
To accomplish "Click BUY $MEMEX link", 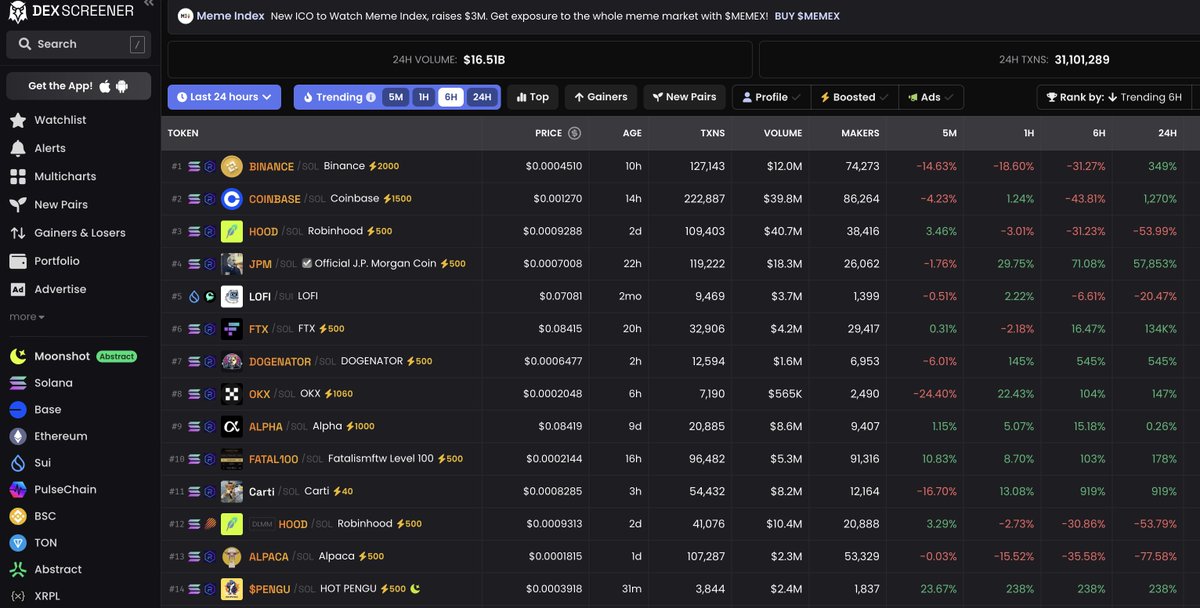I will [807, 17].
